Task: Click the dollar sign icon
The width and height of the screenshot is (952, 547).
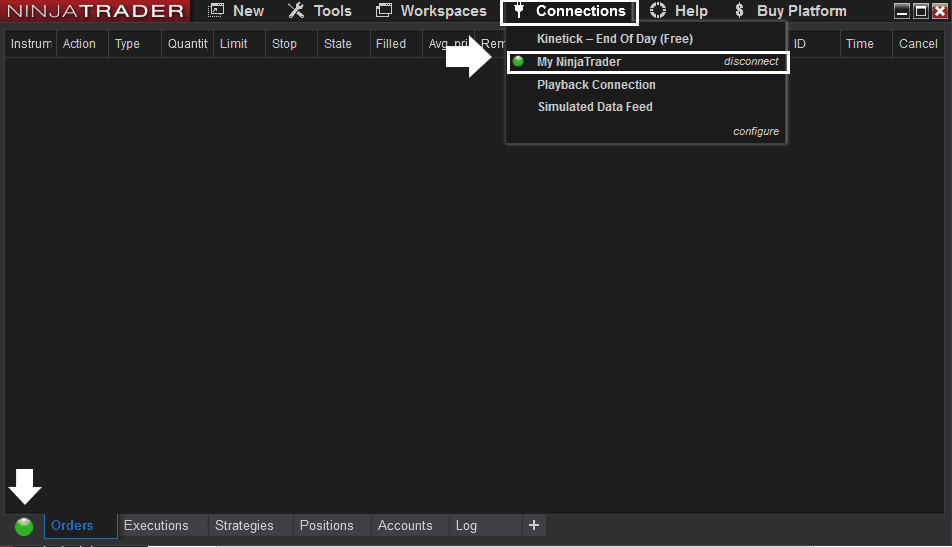Action: tap(740, 10)
